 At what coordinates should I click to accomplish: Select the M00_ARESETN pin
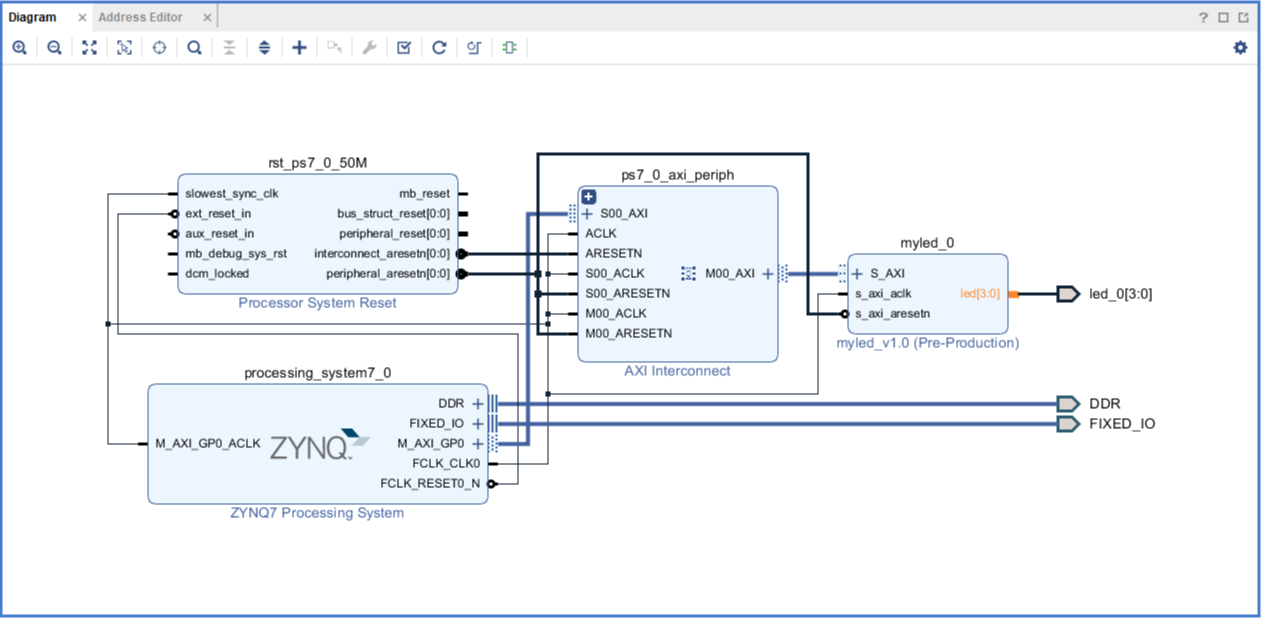pyautogui.click(x=629, y=334)
